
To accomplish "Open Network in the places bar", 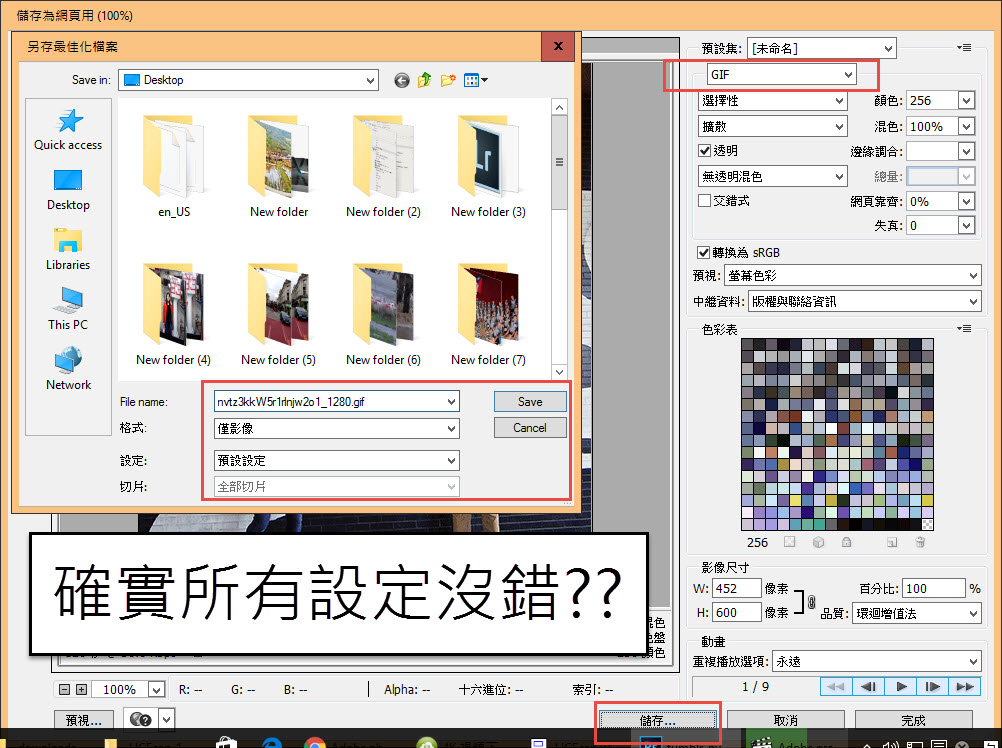I will click(68, 369).
